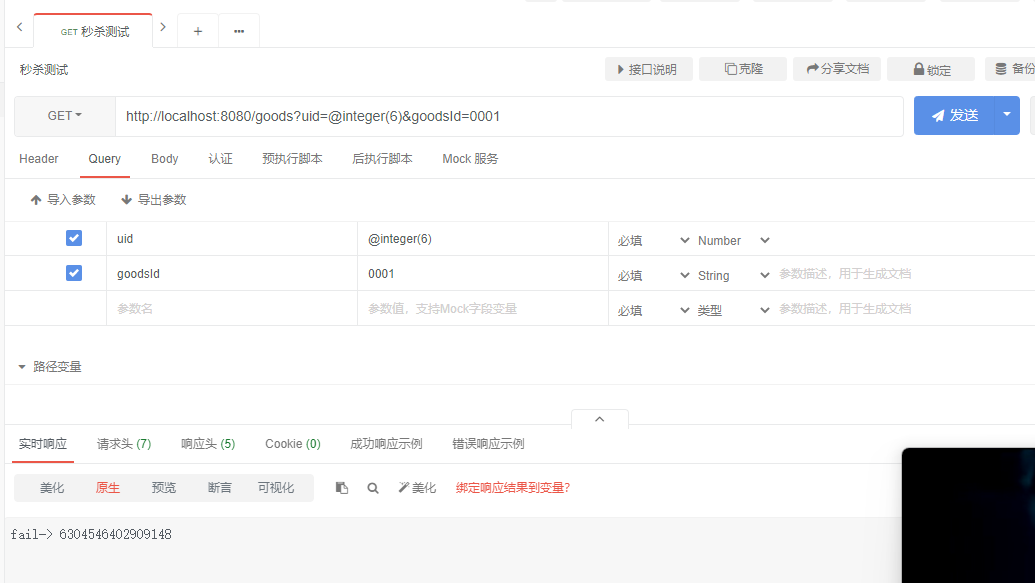The image size is (1035, 583).
Task: Collapse the 路径变量 path variables section
Action: click(50, 366)
